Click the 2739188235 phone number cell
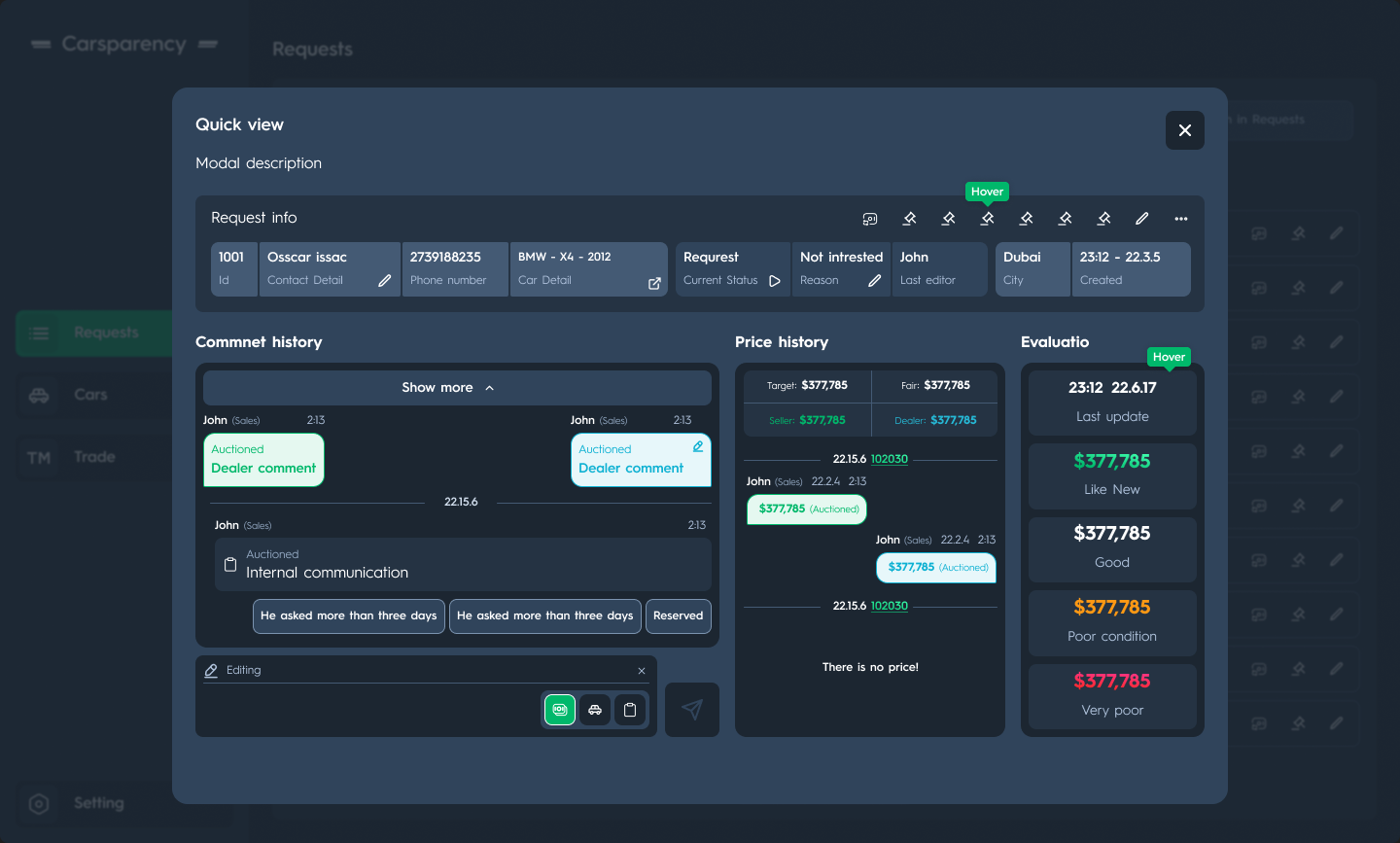Screen dimensions: 1400x843 [x=455, y=269]
